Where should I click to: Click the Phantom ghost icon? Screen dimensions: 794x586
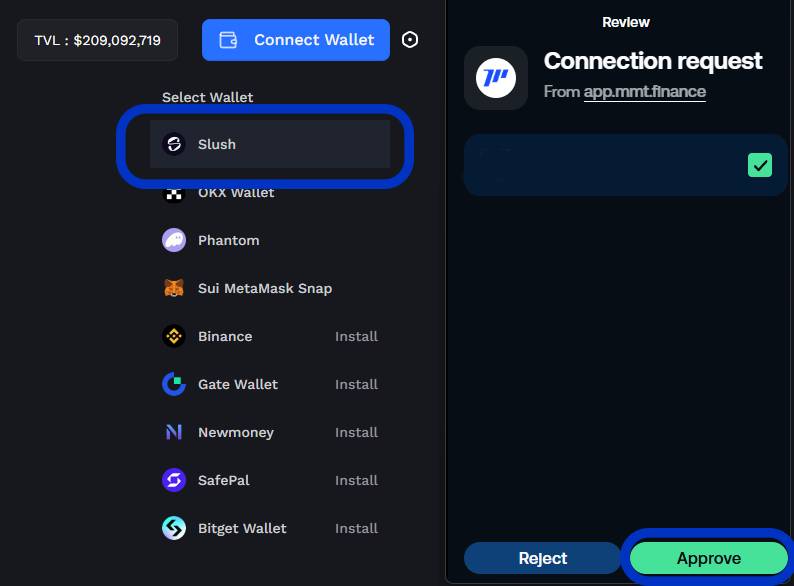pyautogui.click(x=174, y=240)
